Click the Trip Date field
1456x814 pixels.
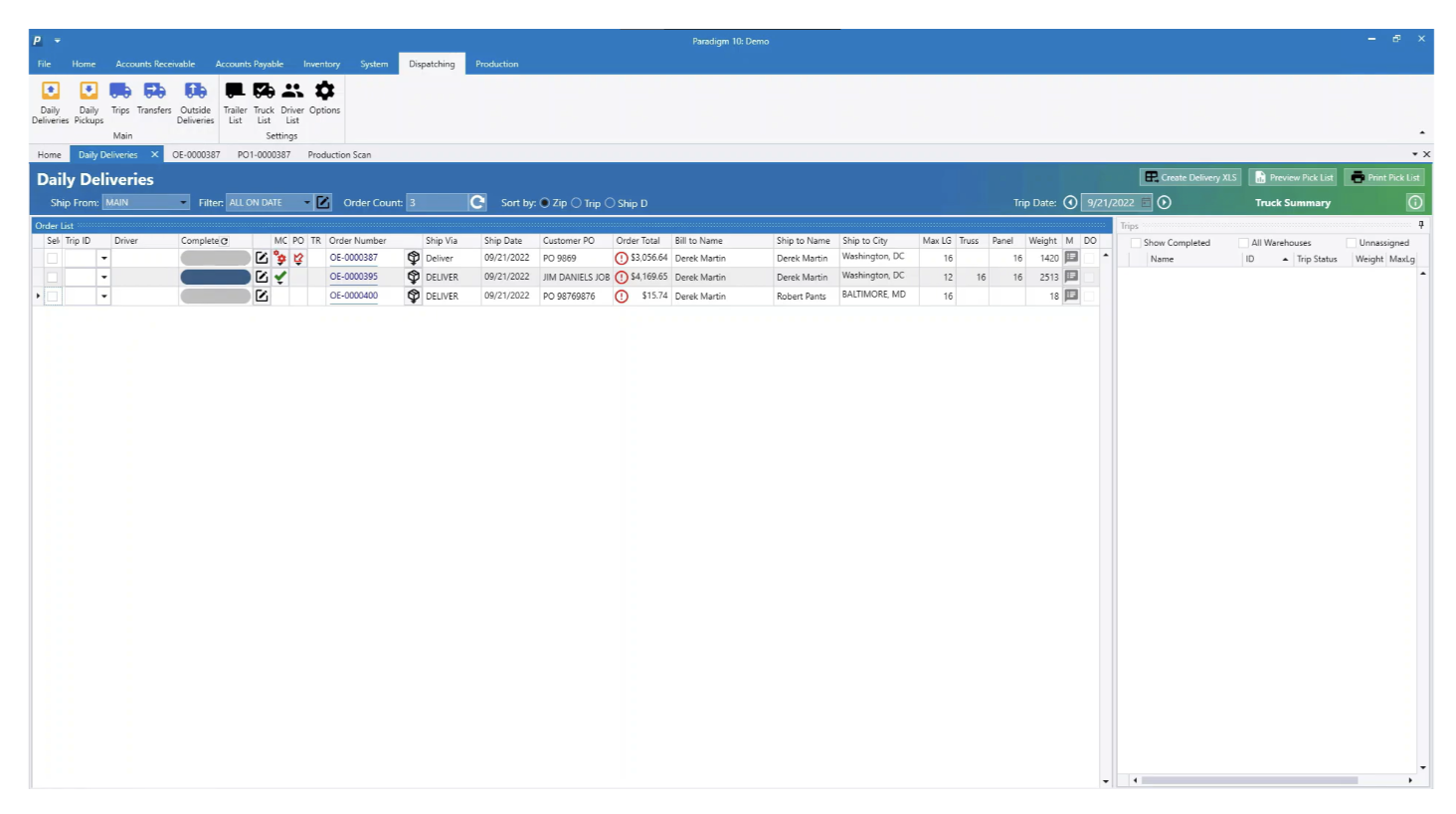coord(1110,203)
